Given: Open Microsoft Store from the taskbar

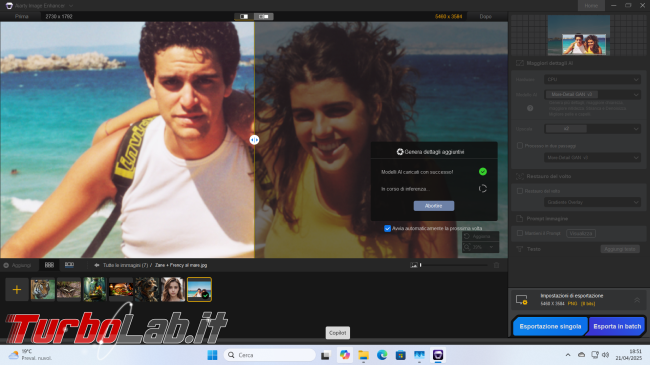Looking at the screenshot, I should (x=400, y=355).
